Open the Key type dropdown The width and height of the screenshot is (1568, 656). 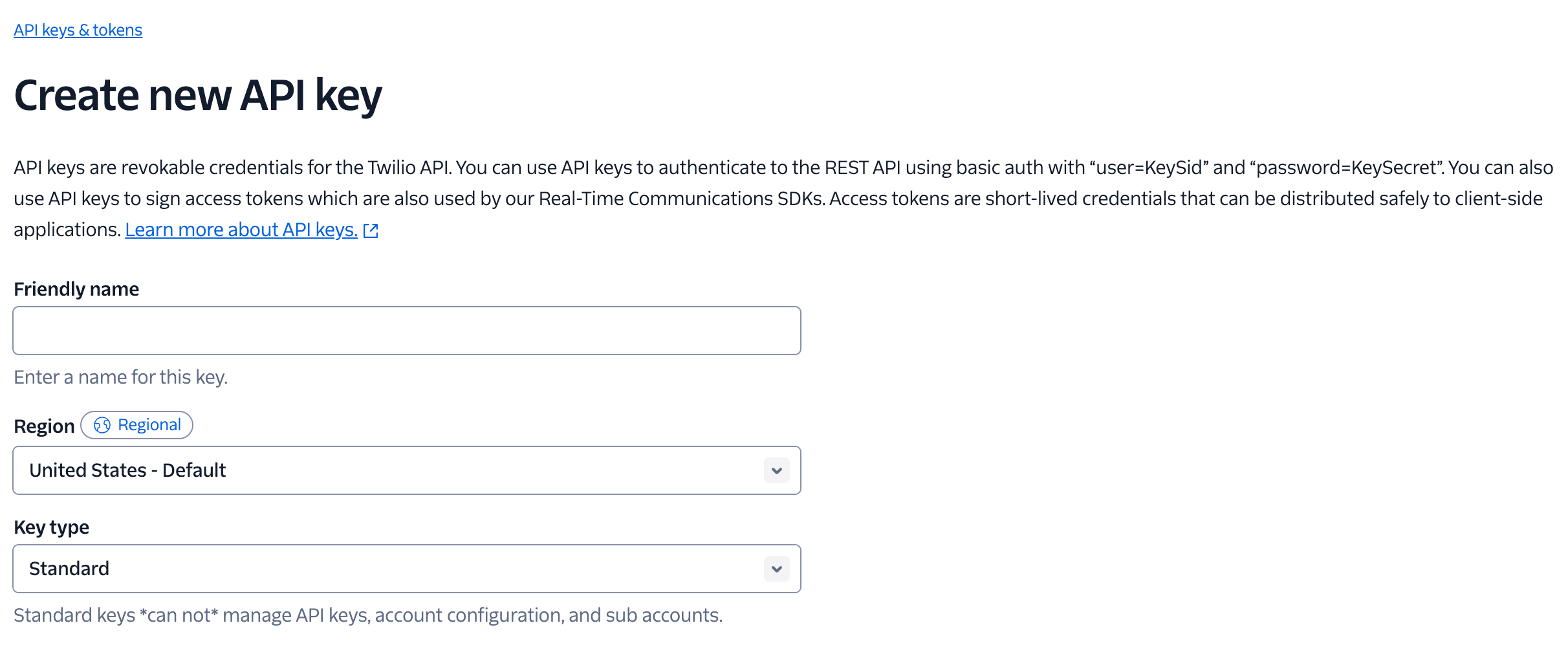coord(406,569)
